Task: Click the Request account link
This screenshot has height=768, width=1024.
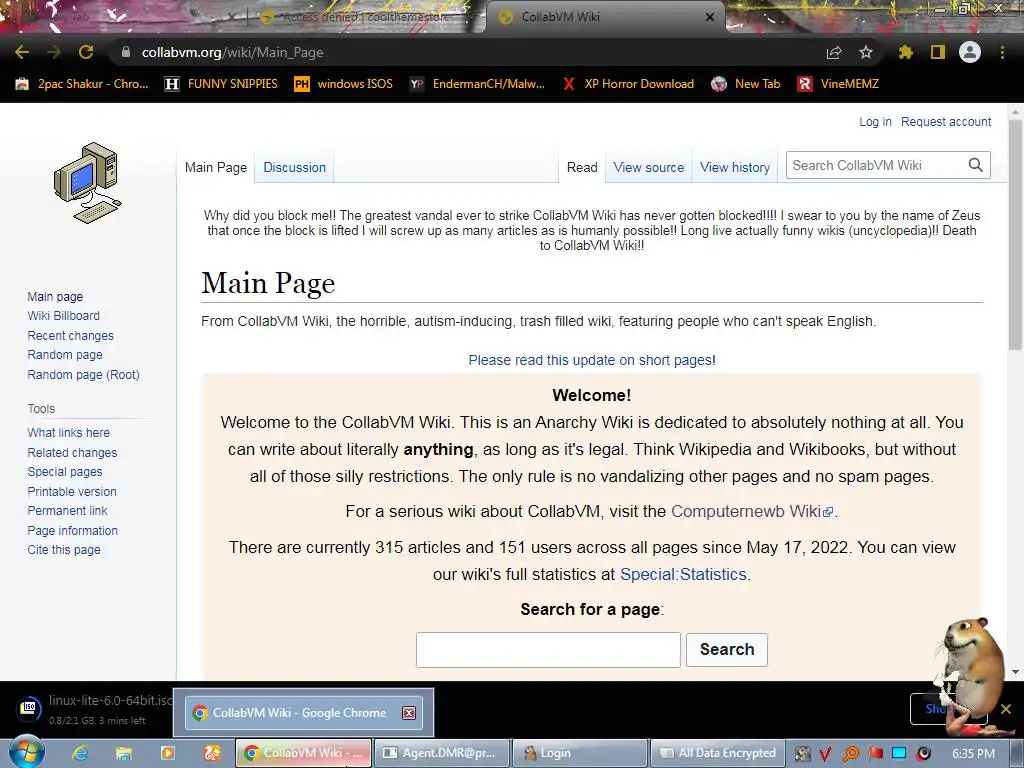Action: [x=946, y=121]
